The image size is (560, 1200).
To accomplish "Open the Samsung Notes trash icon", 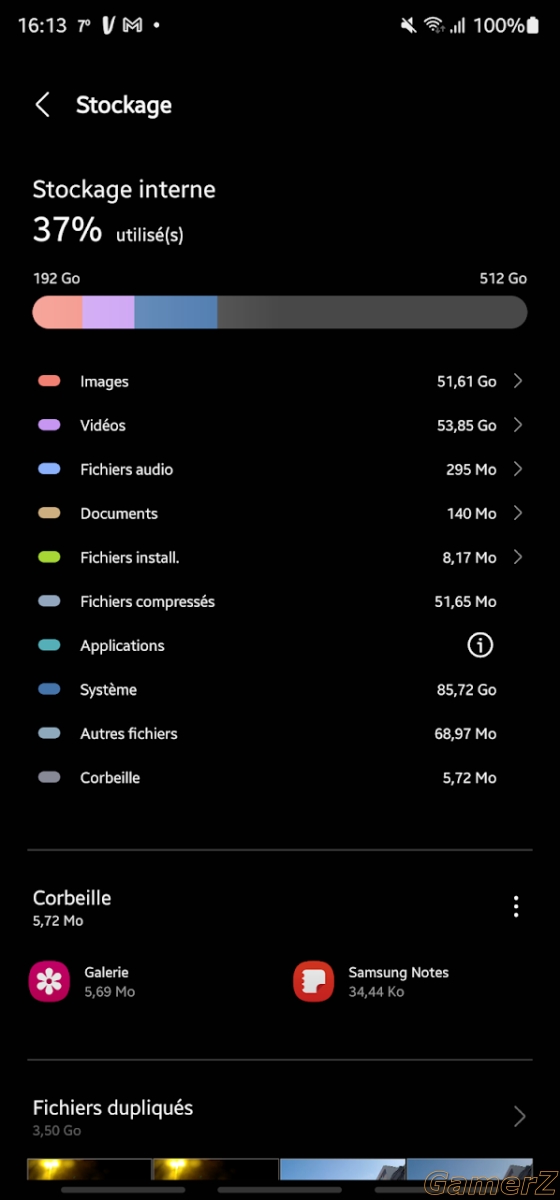I will [x=313, y=982].
